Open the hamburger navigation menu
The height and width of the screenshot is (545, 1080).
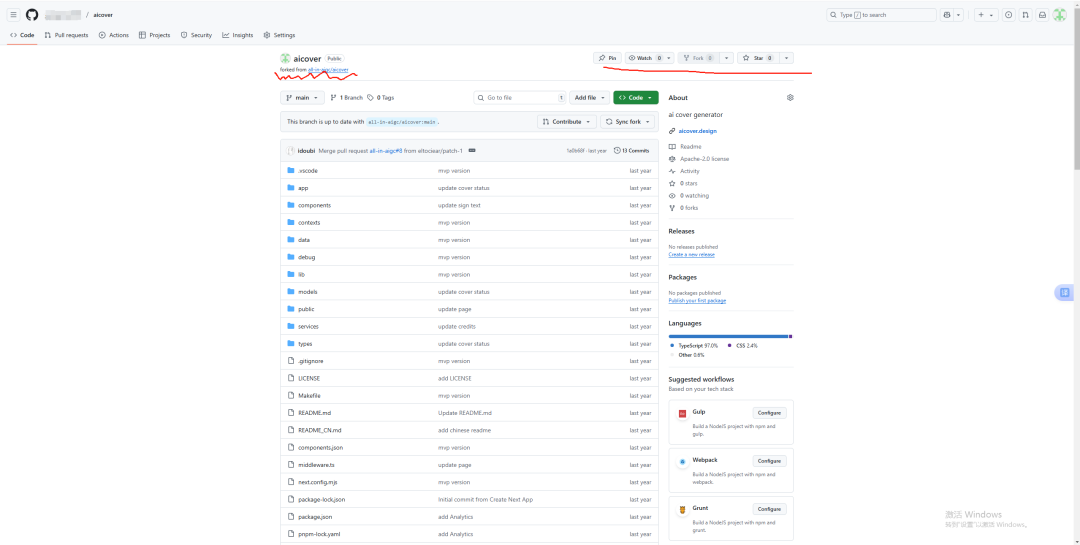pos(13,15)
